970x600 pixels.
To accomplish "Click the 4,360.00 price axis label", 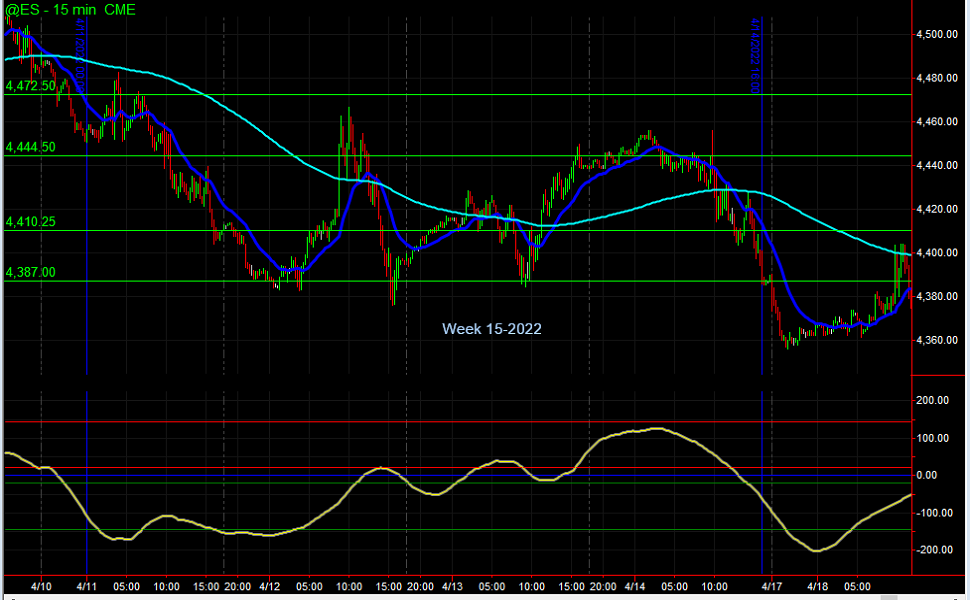I will (x=937, y=340).
